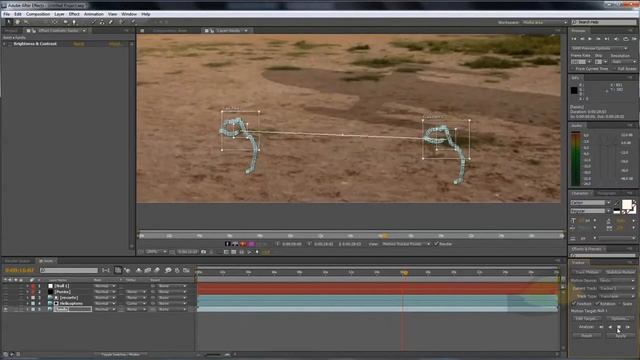This screenshot has width=640, height=360.
Task: Toggle Rotation checkbox in Tracker
Action: [597, 304]
